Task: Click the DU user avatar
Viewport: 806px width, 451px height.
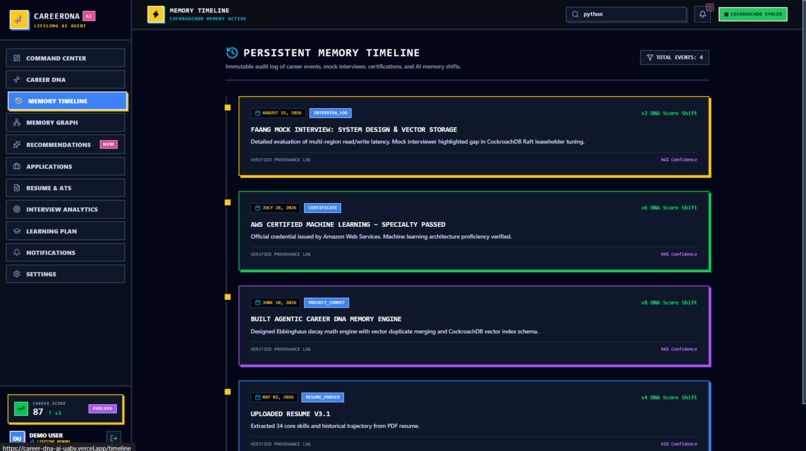Action: 17,438
